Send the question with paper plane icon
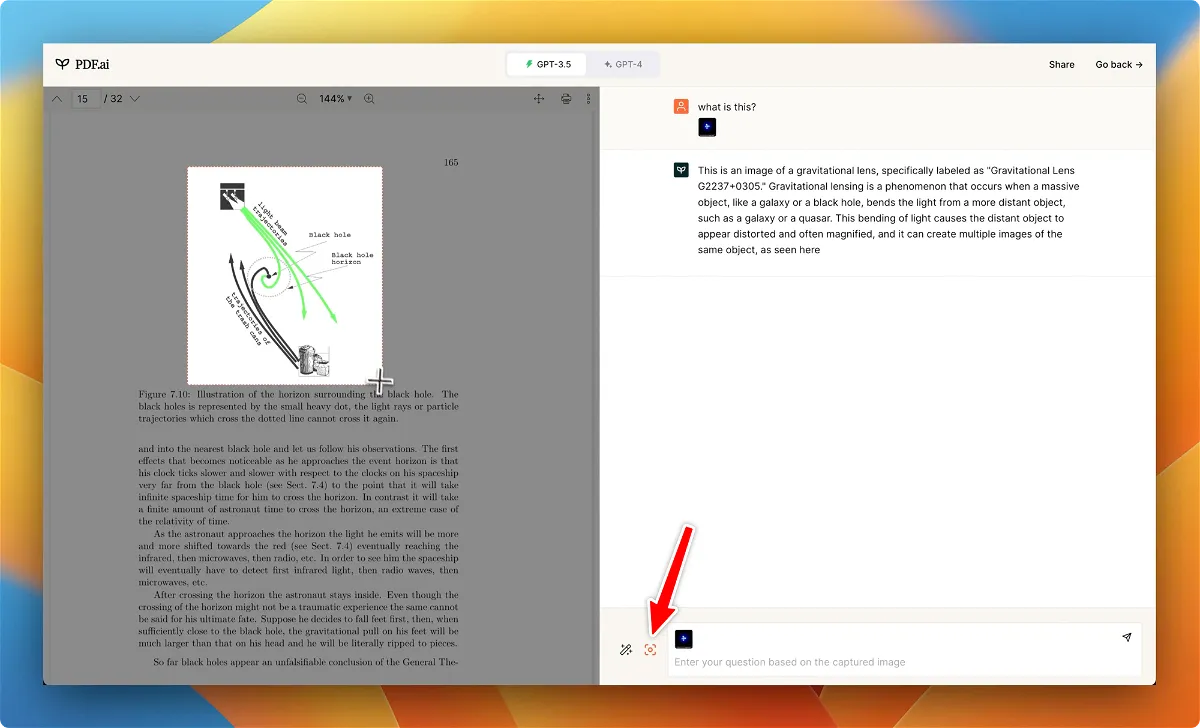Screen dimensions: 1200x728 coord(1126,637)
